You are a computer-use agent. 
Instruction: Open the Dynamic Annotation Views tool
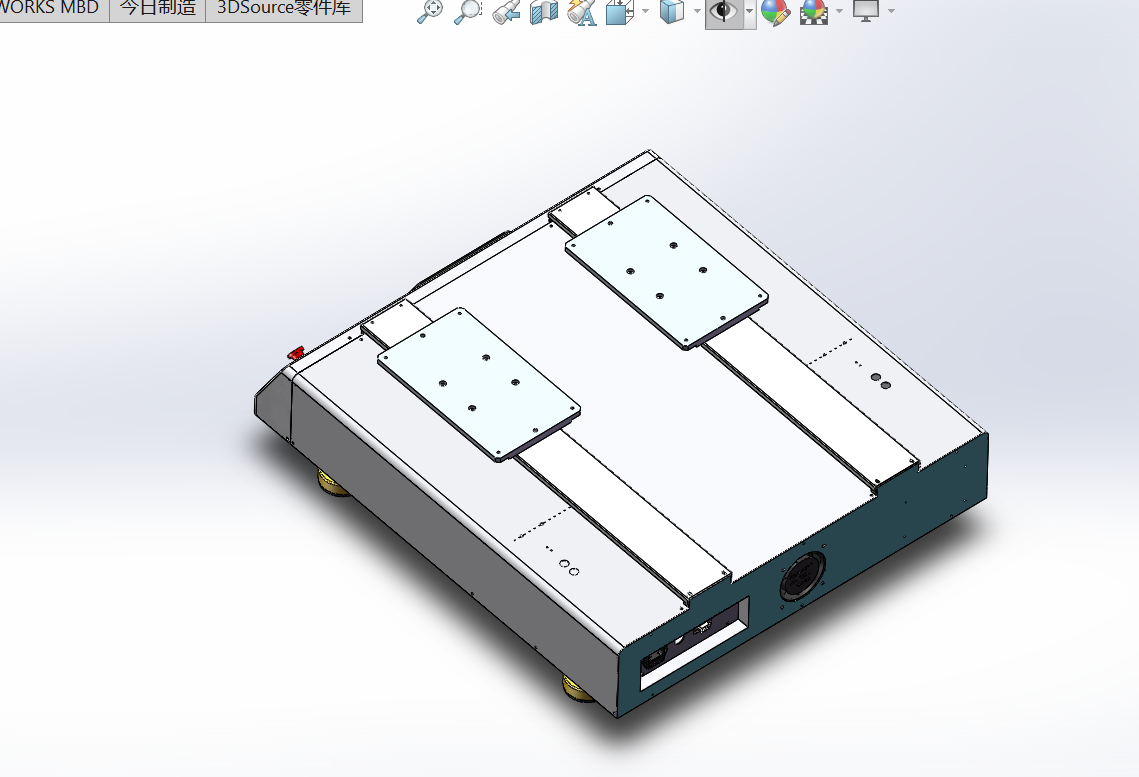(x=582, y=12)
